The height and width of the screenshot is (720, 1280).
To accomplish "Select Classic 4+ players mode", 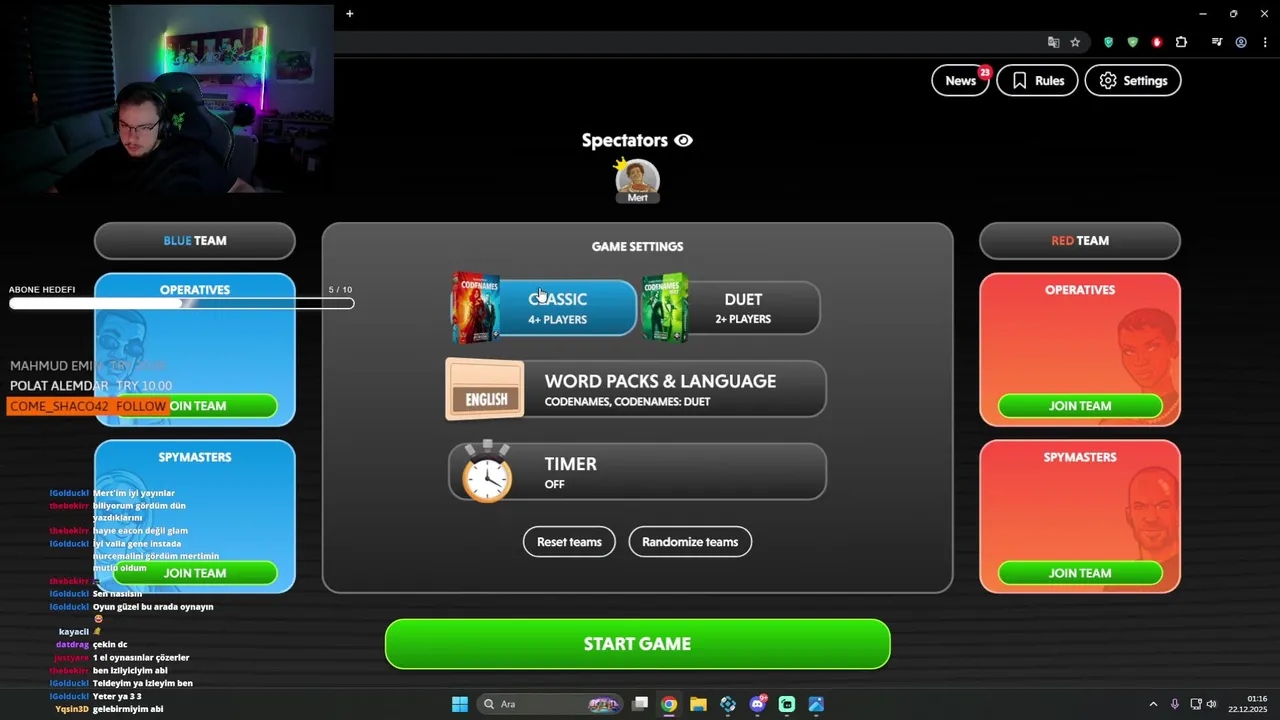I will point(544,308).
